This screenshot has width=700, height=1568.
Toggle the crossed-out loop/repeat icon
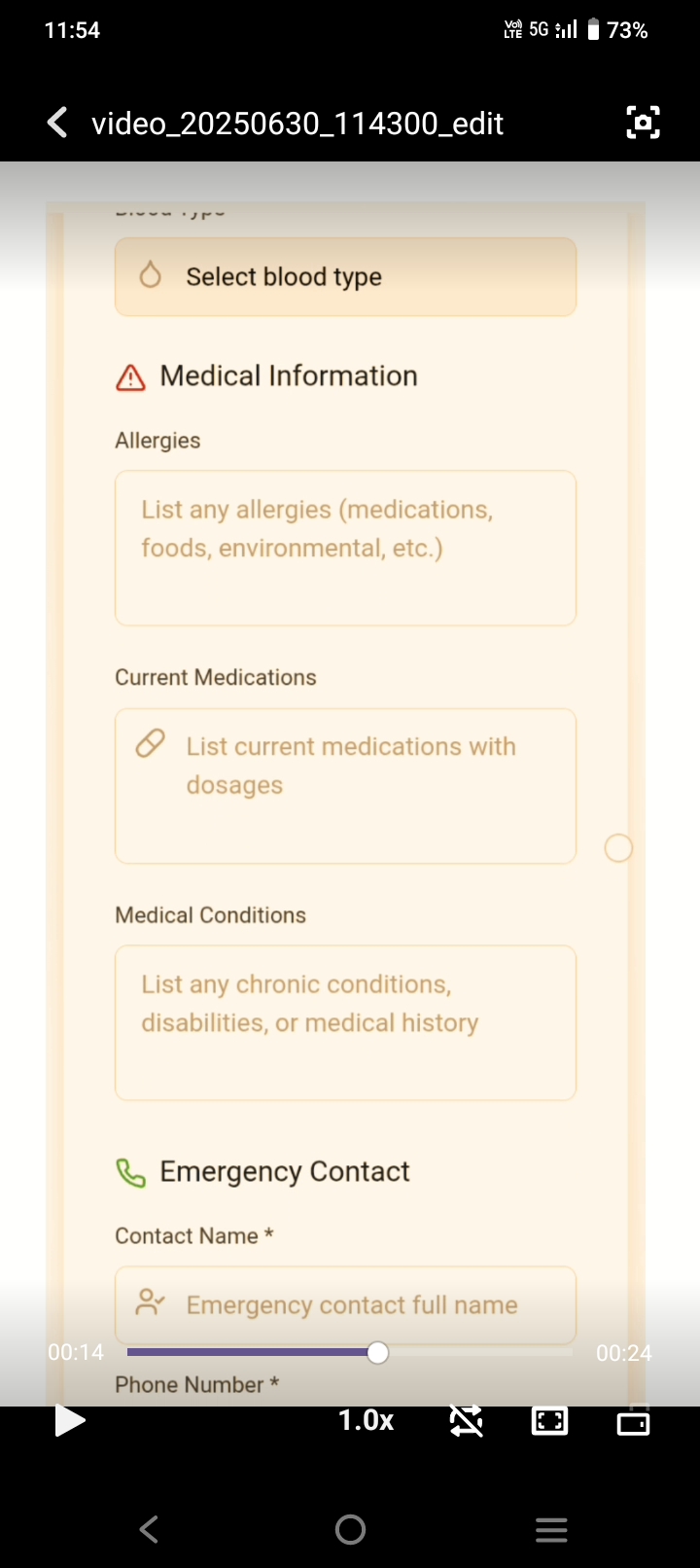[467, 1421]
